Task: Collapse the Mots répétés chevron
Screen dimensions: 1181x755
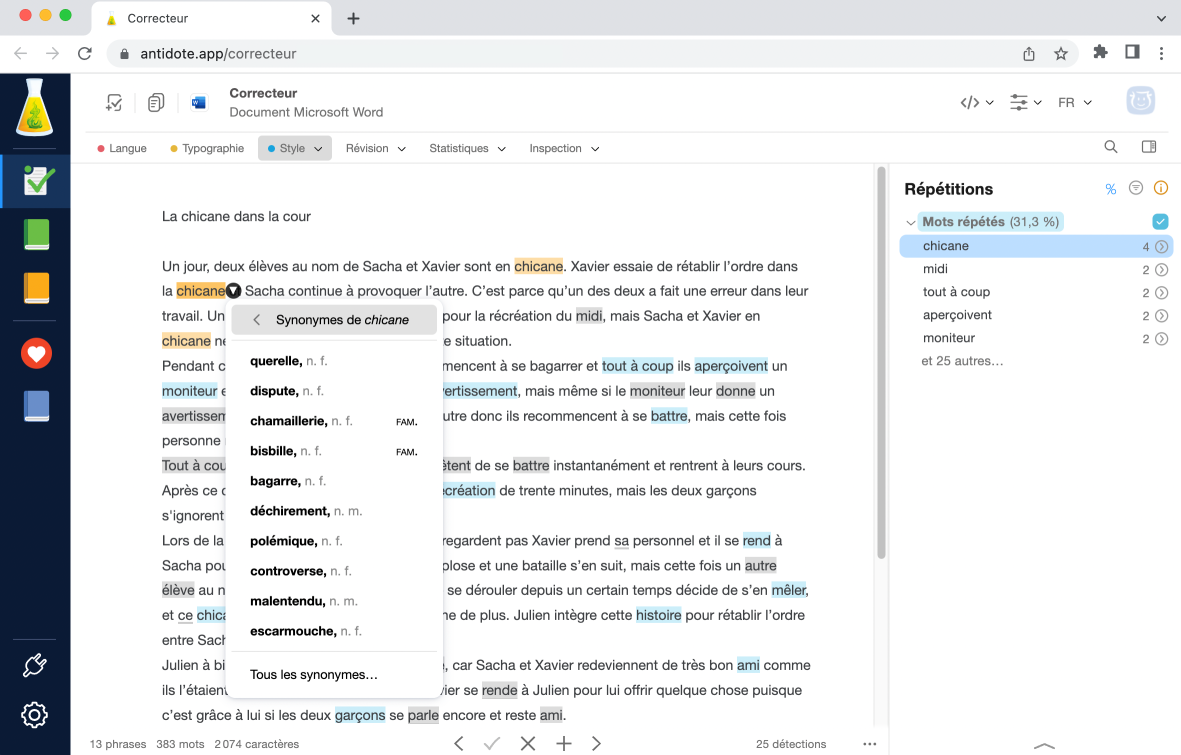Action: point(911,222)
